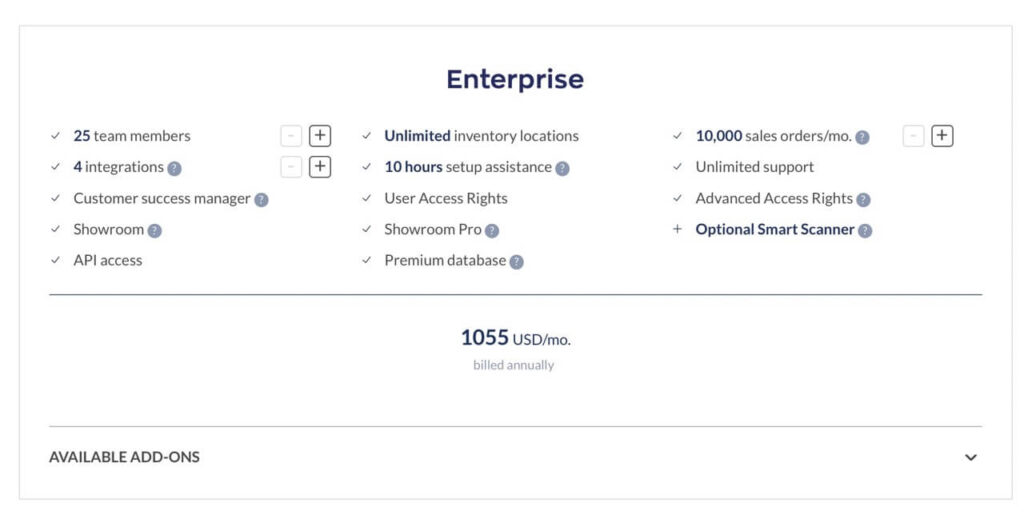Click the AVAILABLE ADD-ONS section label
The image size is (1024, 519).
click(124, 457)
